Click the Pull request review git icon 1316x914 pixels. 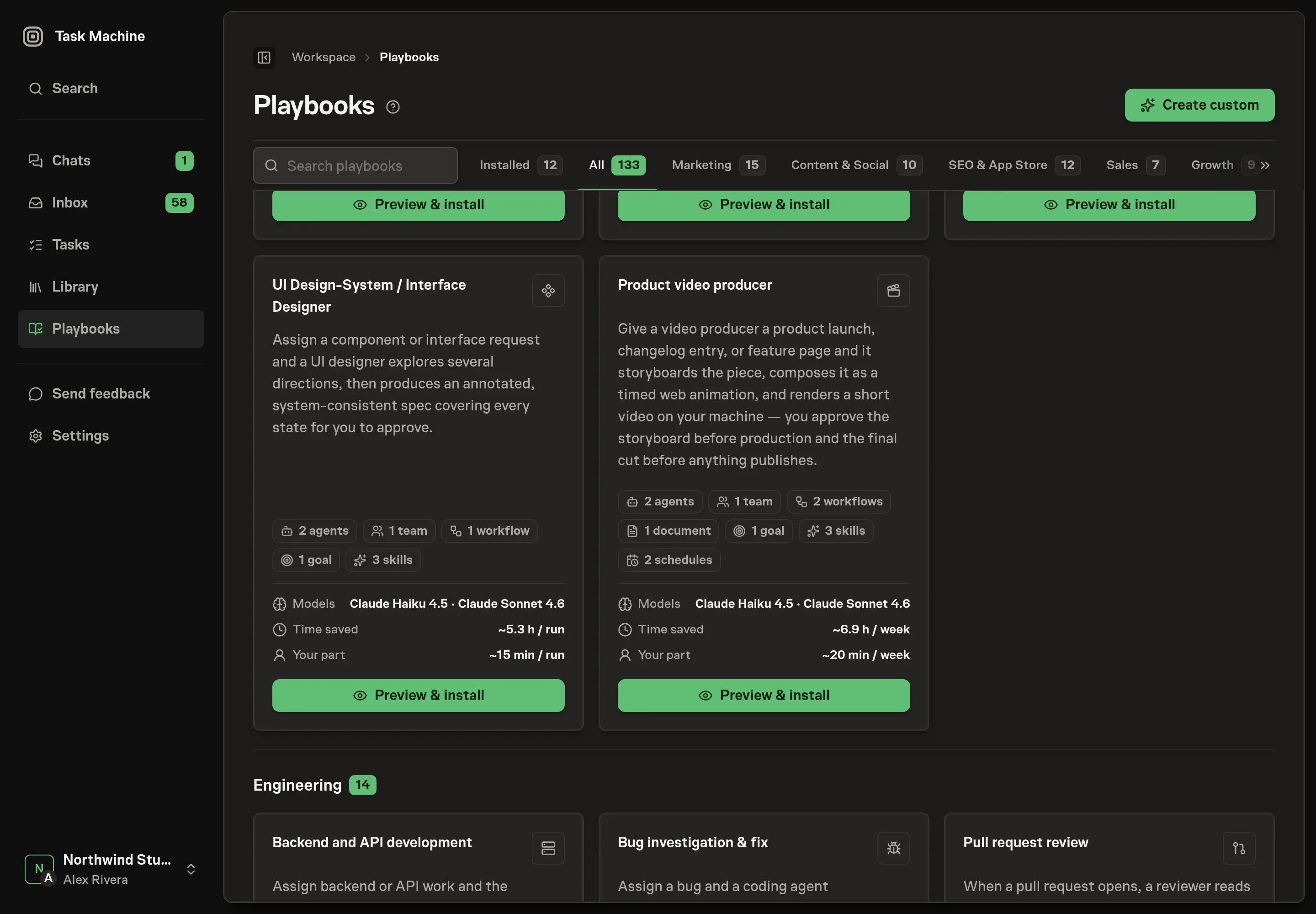pos(1239,848)
